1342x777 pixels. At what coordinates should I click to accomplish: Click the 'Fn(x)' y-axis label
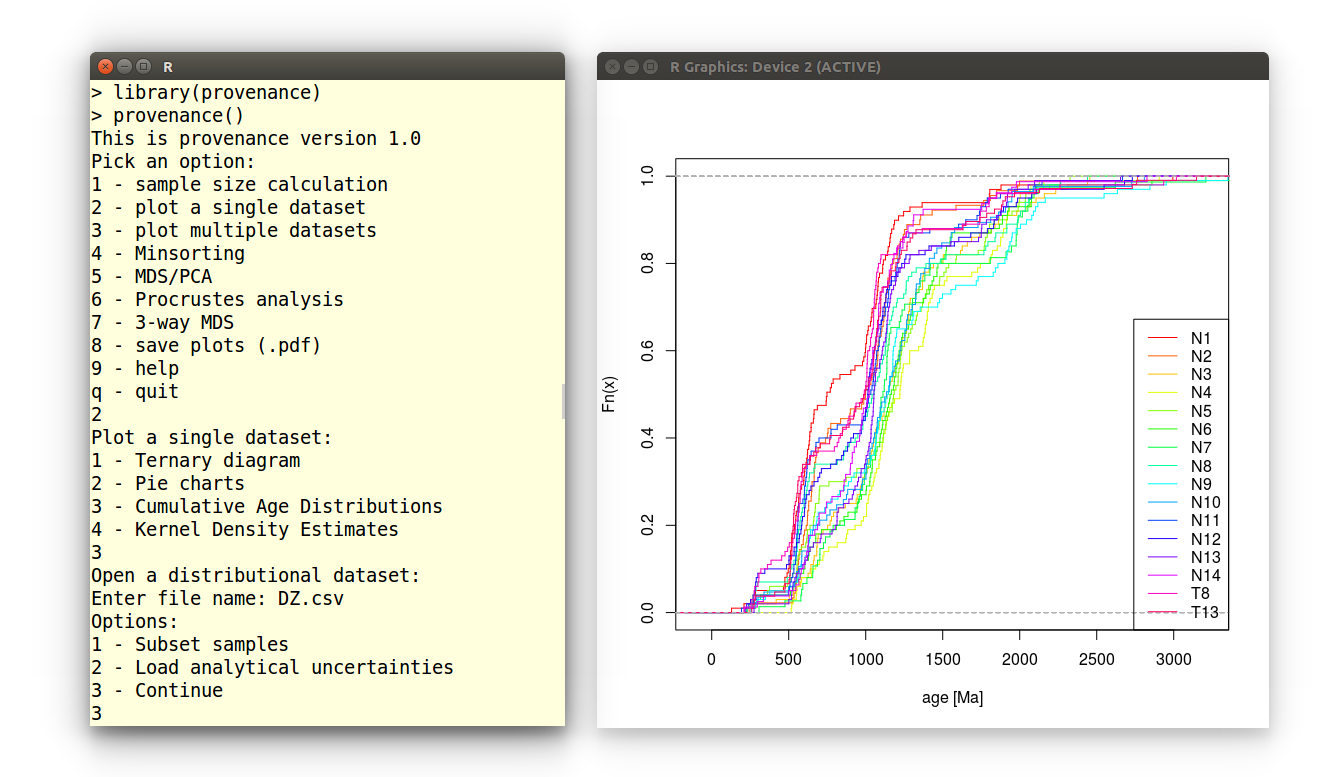tap(608, 395)
